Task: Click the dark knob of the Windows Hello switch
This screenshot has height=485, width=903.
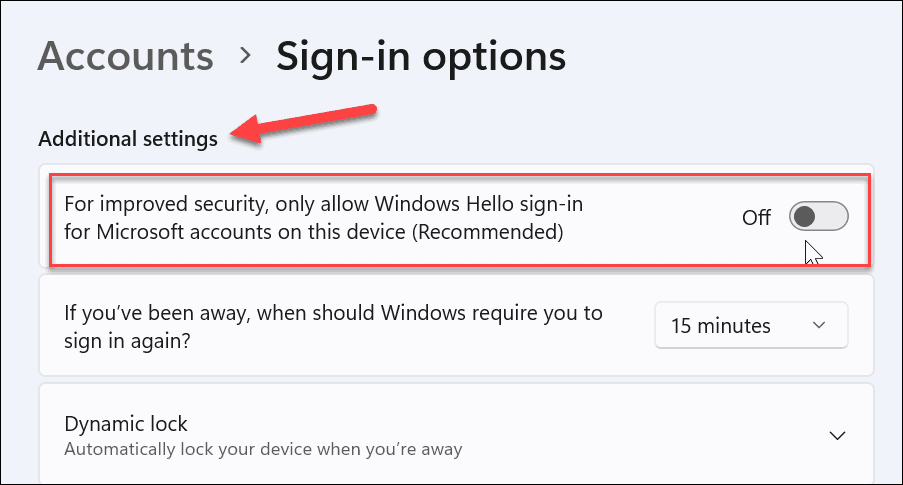Action: (x=806, y=216)
